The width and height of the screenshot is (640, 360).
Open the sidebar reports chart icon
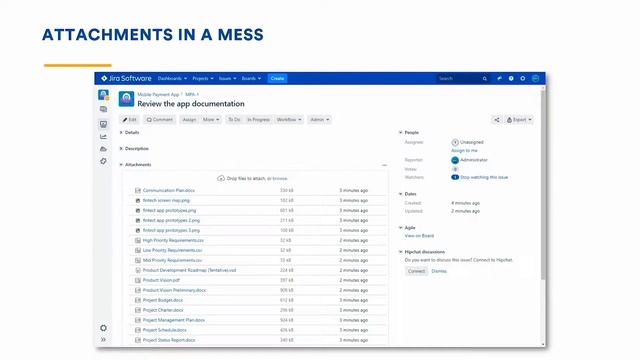click(x=103, y=137)
